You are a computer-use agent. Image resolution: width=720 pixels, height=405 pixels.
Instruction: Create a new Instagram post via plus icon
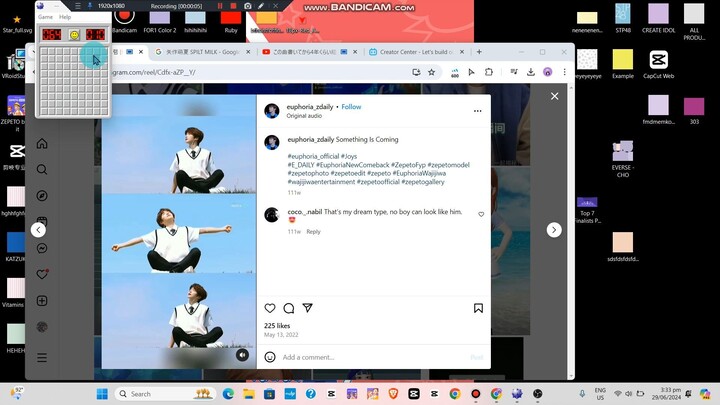click(42, 301)
